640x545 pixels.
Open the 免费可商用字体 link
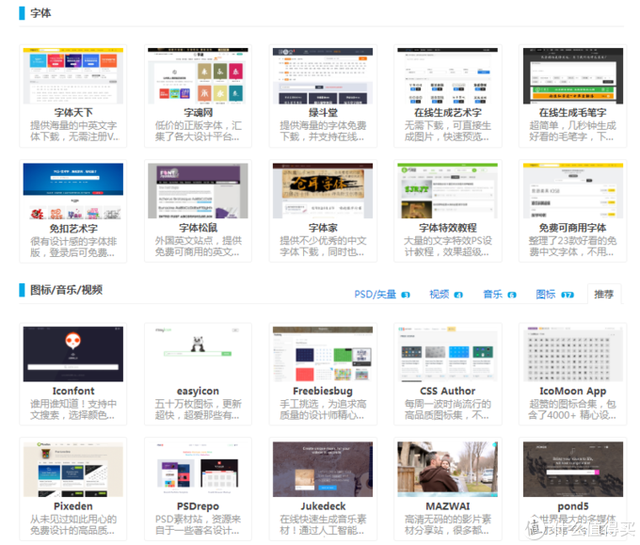point(573,228)
